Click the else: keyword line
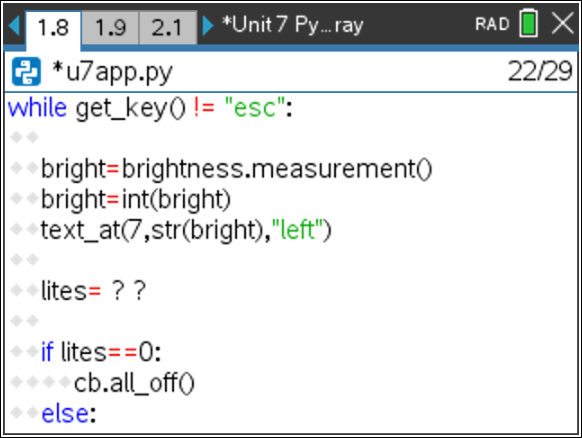This screenshot has height=438, width=582. coord(69,414)
